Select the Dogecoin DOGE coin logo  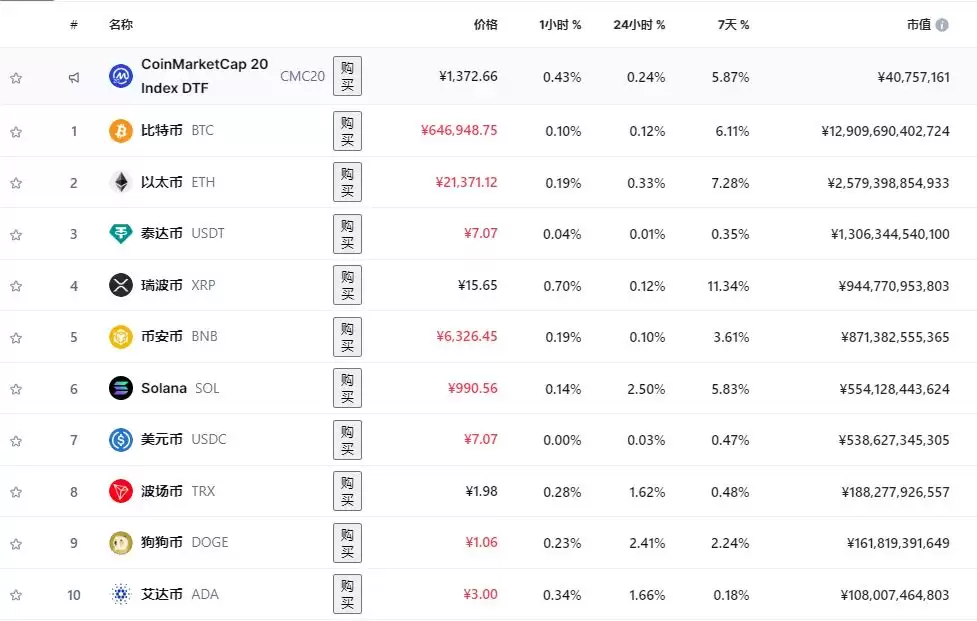coord(120,543)
